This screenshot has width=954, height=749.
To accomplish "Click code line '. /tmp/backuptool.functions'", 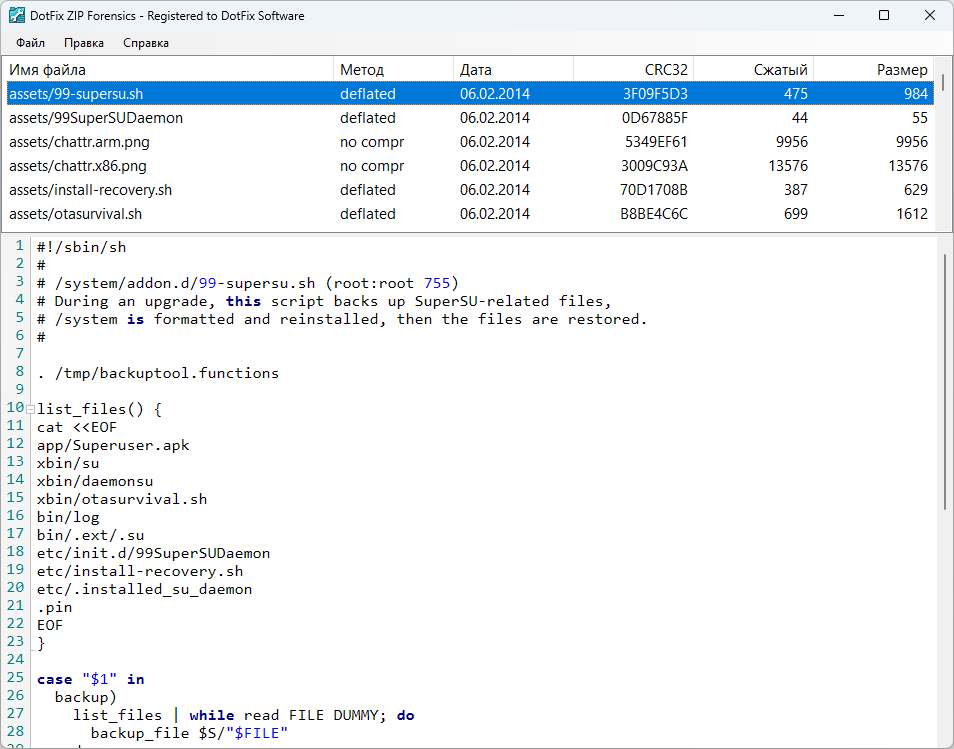I will click(x=158, y=373).
